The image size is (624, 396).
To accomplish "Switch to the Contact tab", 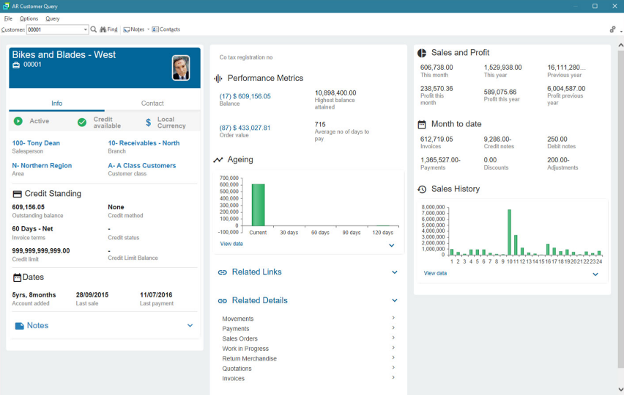I will pos(152,103).
